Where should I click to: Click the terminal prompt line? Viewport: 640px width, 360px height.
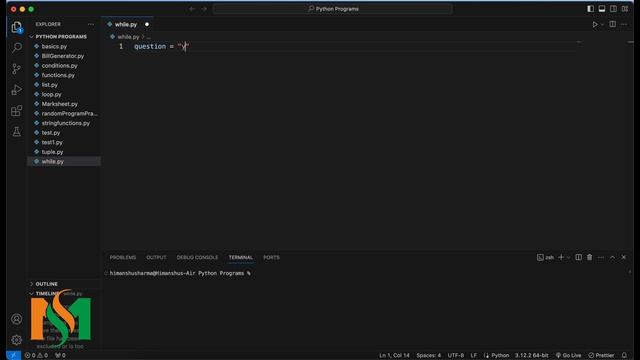[x=180, y=273]
